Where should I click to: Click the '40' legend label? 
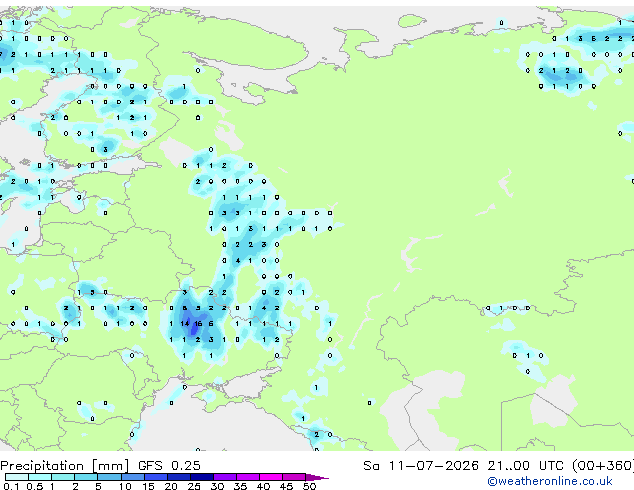point(263,486)
